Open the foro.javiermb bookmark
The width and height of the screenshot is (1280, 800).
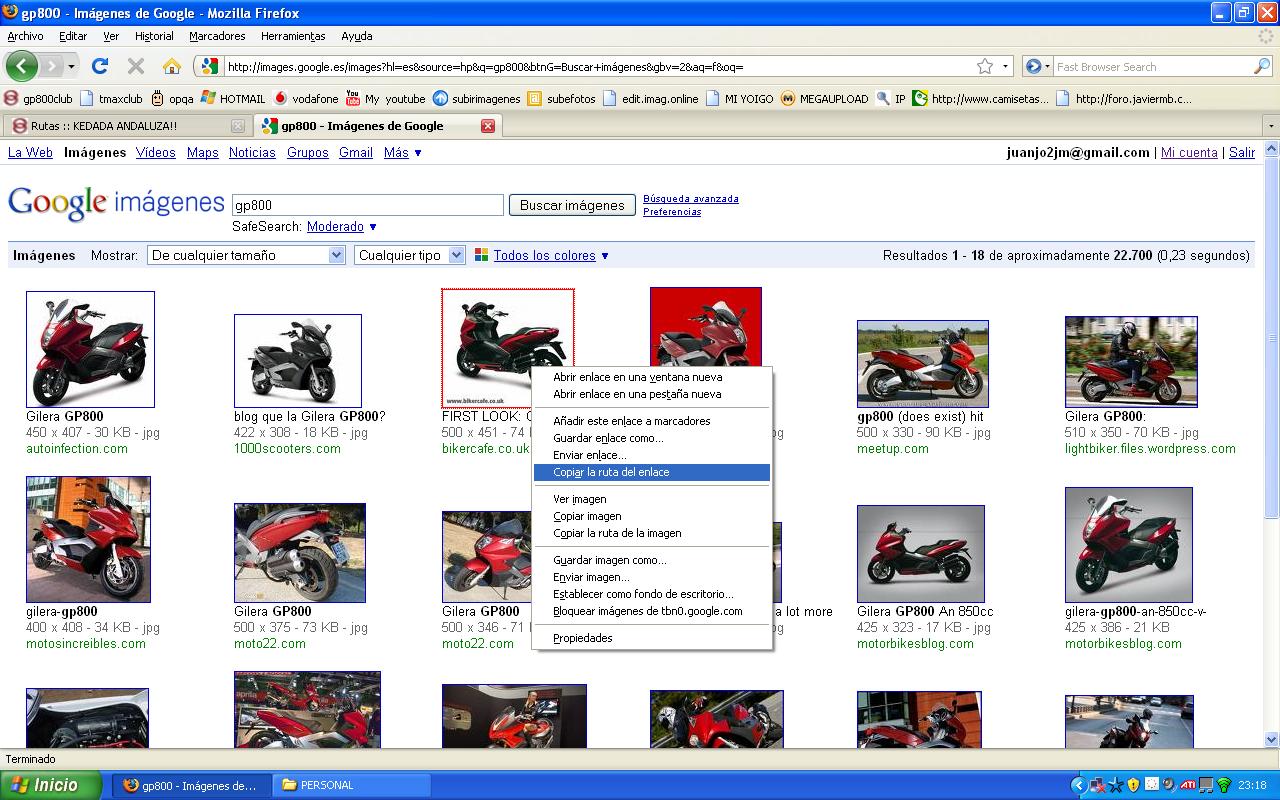click(1124, 99)
